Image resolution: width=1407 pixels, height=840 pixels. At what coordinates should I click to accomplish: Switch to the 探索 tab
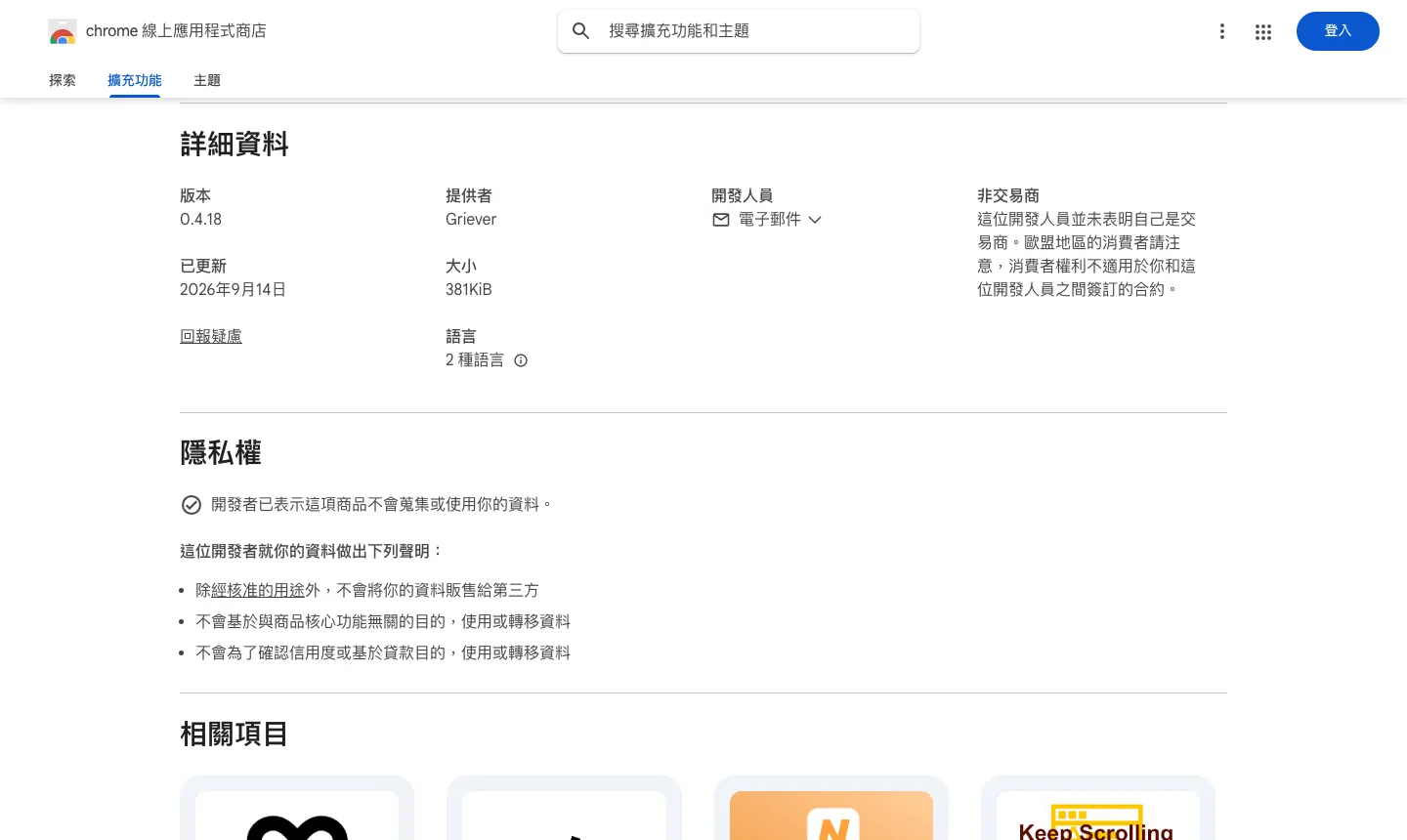point(63,80)
